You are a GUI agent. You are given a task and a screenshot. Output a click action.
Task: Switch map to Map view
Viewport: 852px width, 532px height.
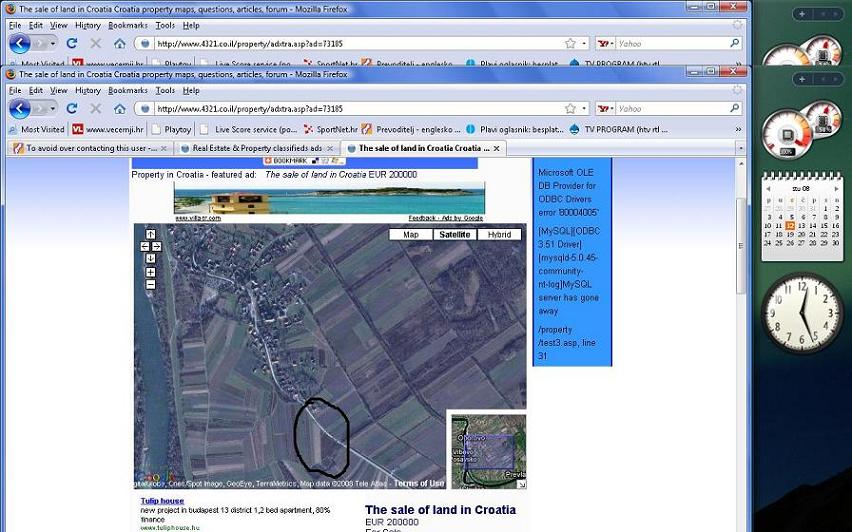pyautogui.click(x=411, y=234)
